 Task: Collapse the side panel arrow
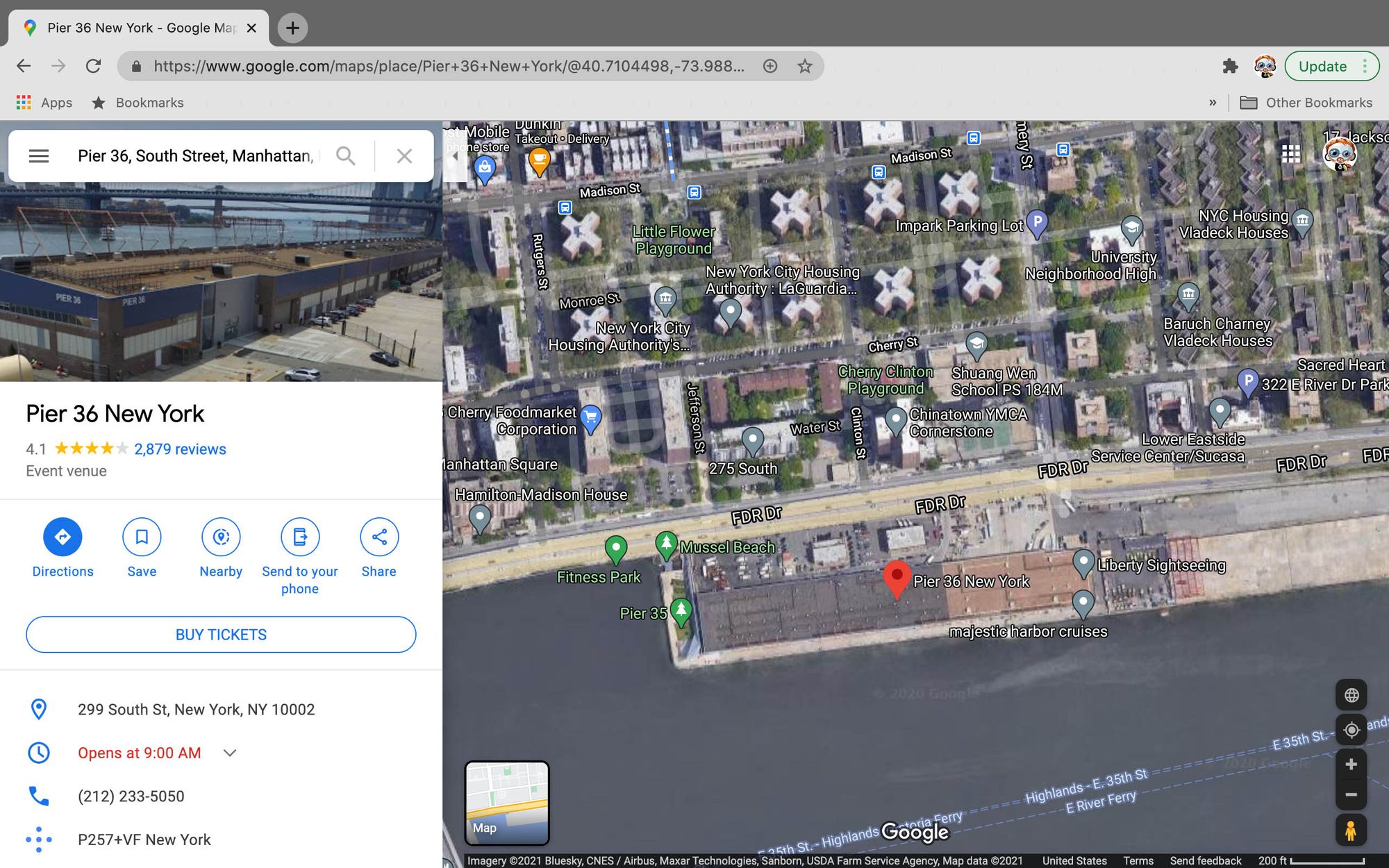click(454, 156)
